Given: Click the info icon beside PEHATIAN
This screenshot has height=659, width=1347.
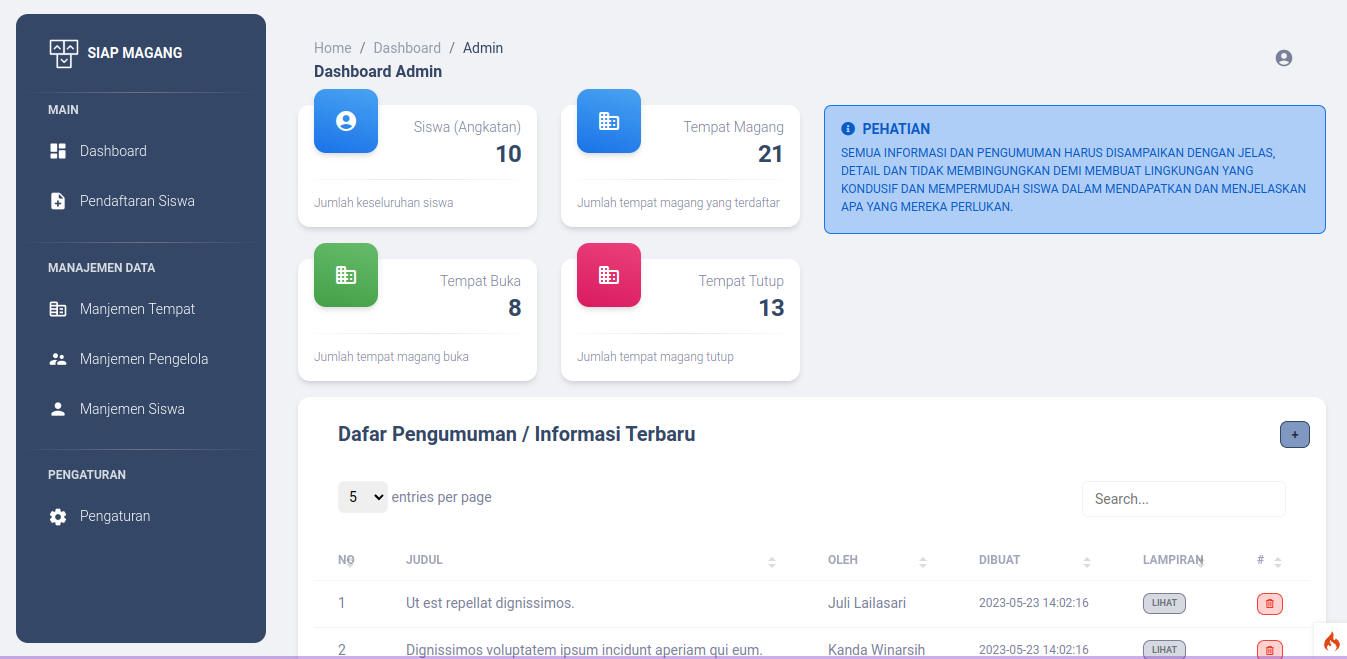Looking at the screenshot, I should tap(848, 129).
